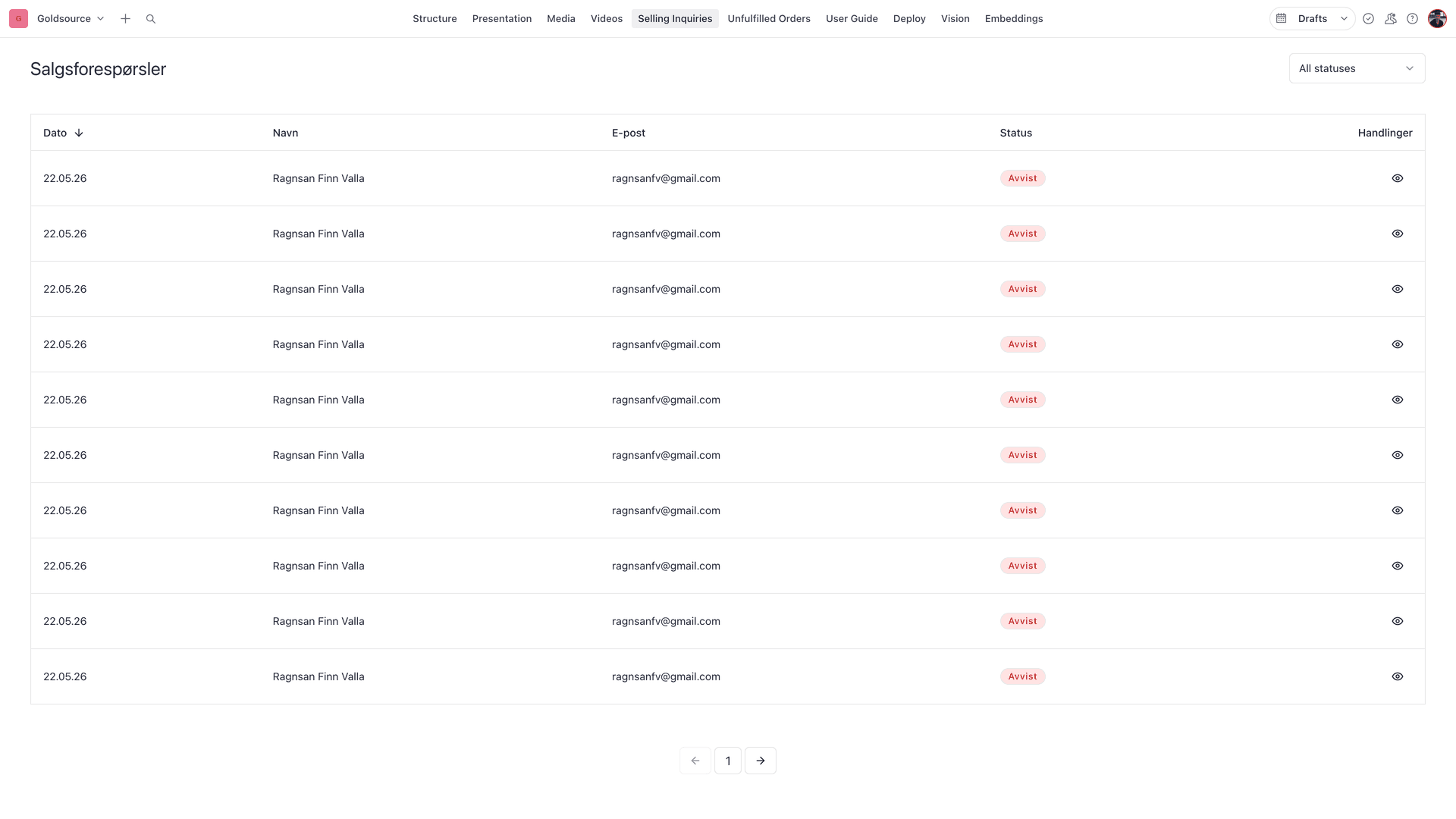
Task: Switch to the Unfulfilled Orders tab
Action: (x=769, y=18)
